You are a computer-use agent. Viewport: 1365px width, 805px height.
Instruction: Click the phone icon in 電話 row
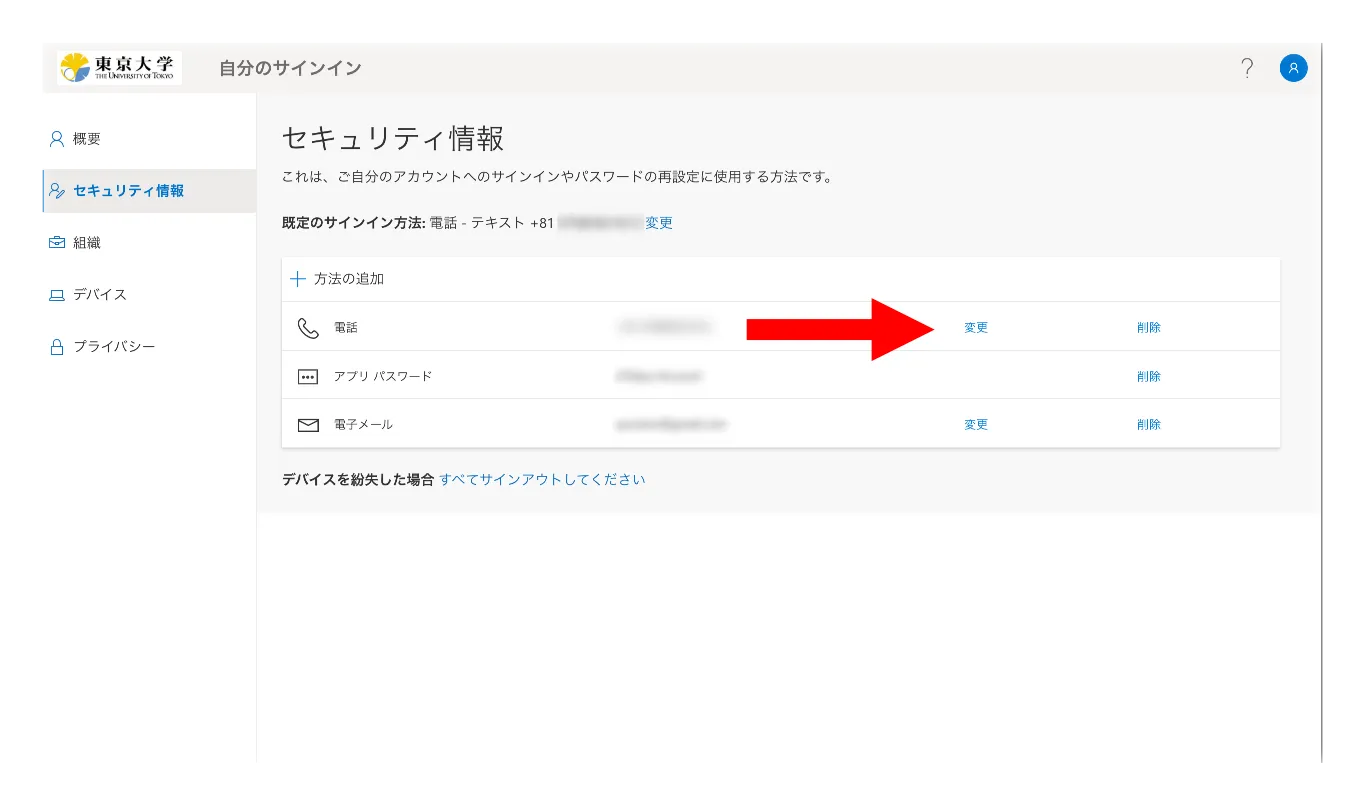point(308,327)
